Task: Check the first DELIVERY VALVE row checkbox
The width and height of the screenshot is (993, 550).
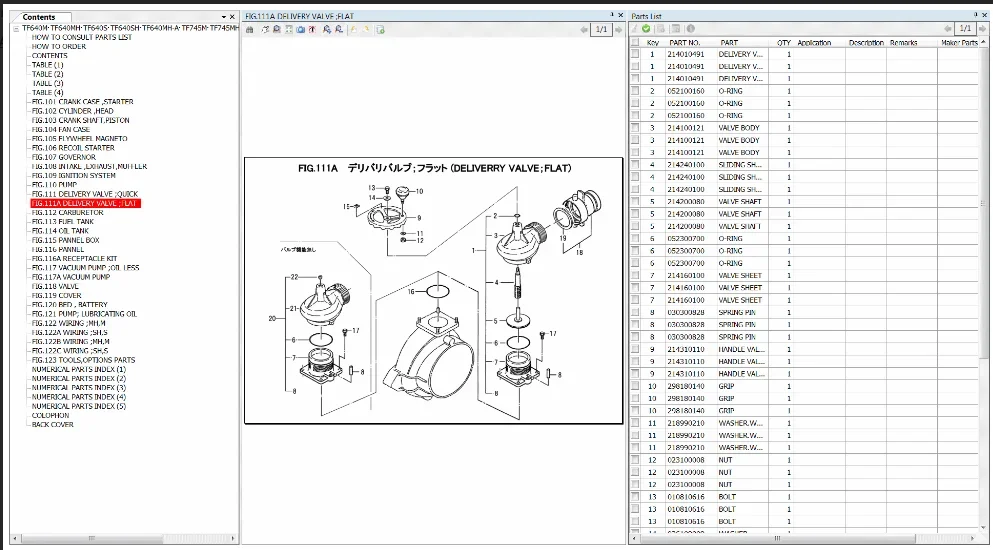Action: coord(635,54)
